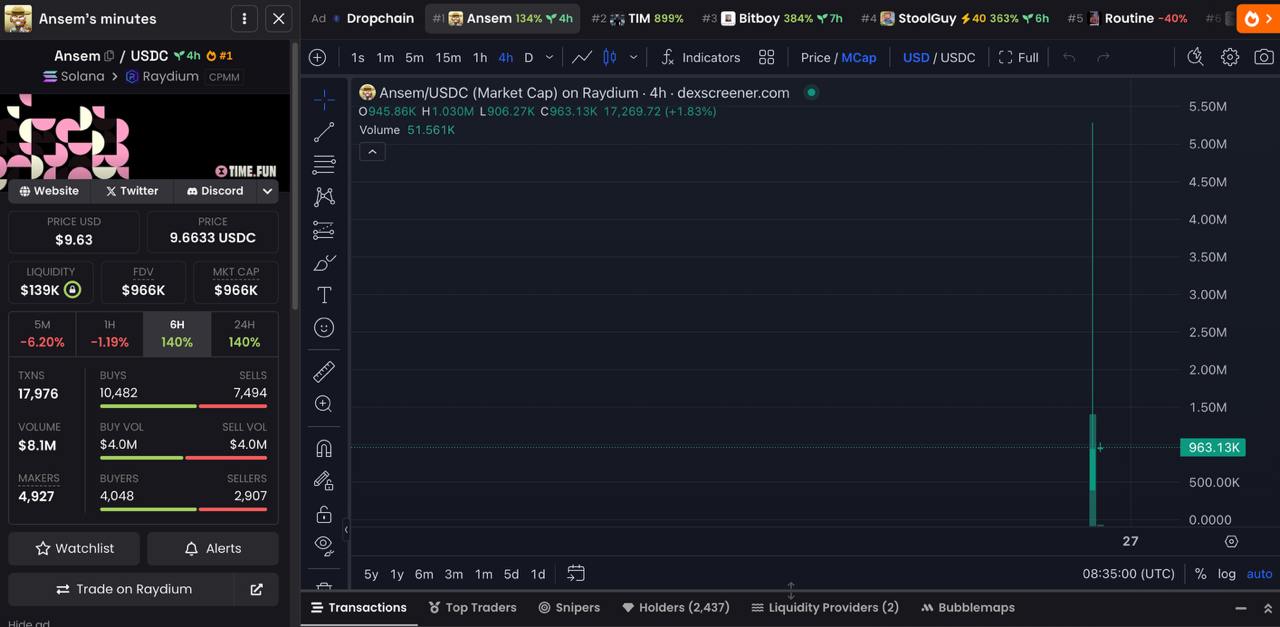Viewport: 1280px width, 627px height.
Task: Open the Top Traders tab
Action: tap(473, 608)
